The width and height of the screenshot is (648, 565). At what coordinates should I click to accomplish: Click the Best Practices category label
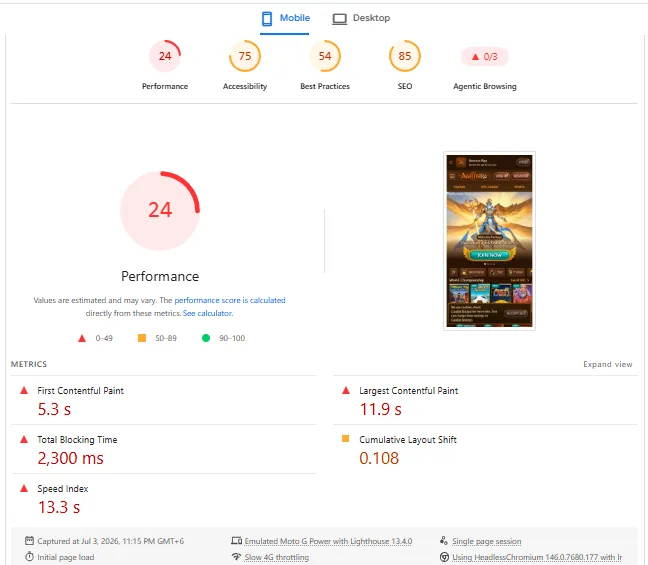click(x=325, y=86)
